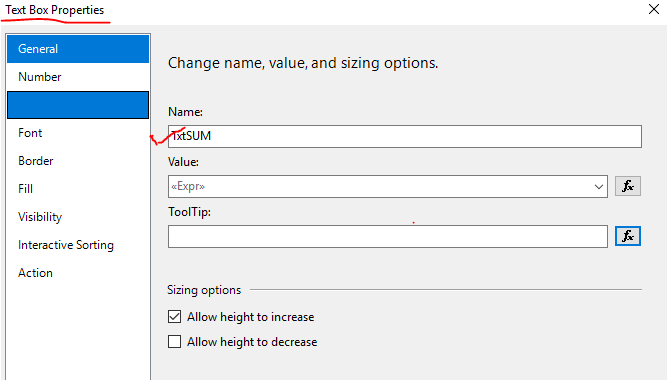Click the Sizing options section heading
This screenshot has width=667, height=380.
(x=204, y=290)
